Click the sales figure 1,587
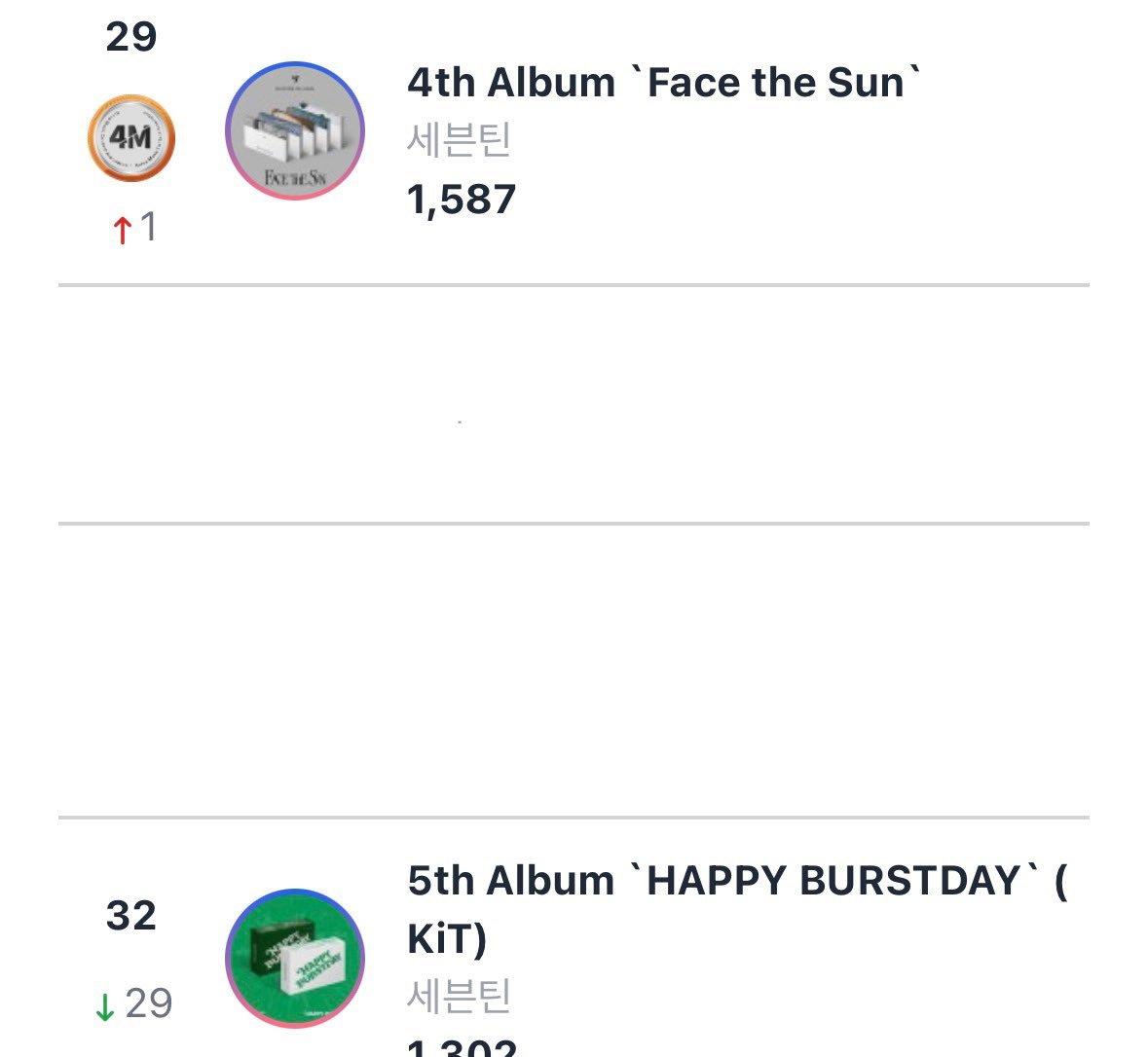The height and width of the screenshot is (1057, 1148). [462, 200]
